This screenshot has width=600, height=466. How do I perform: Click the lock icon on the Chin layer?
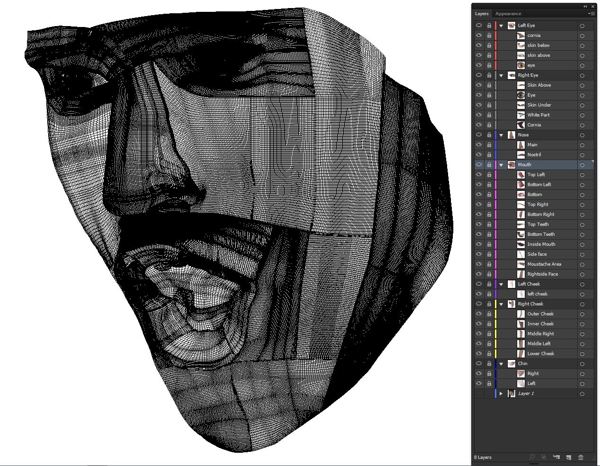point(489,364)
